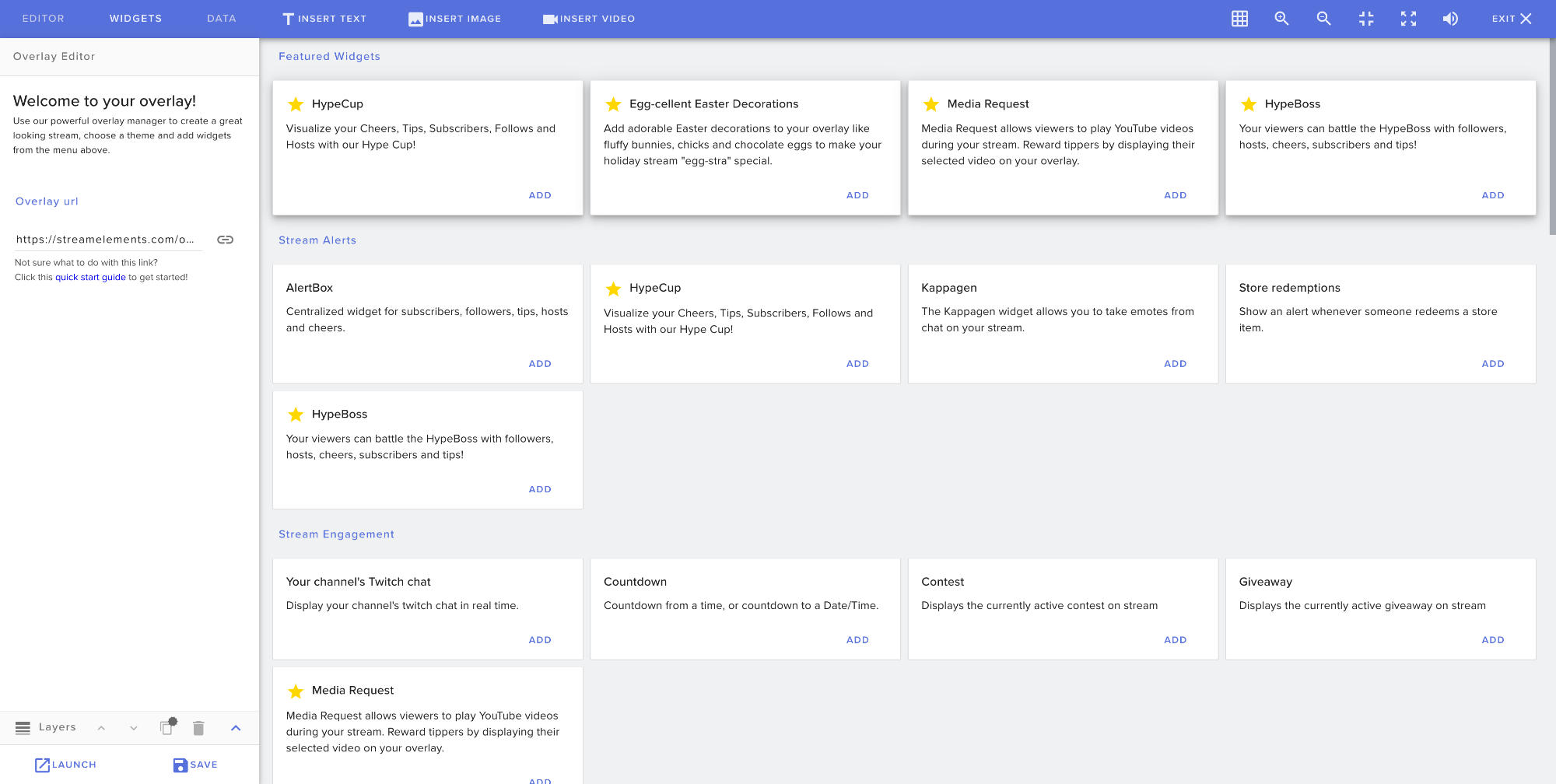Click the Stream Alerts heading
Screen dimensions: 1556x784
pos(317,240)
